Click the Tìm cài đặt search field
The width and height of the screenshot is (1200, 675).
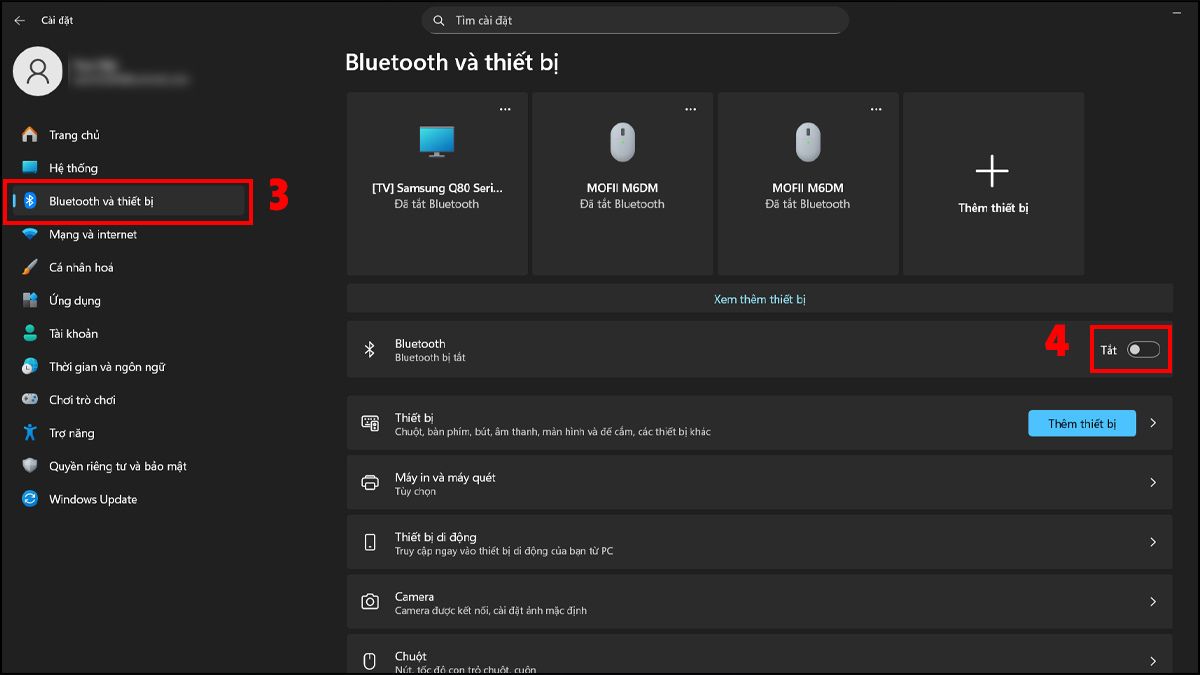tap(635, 20)
